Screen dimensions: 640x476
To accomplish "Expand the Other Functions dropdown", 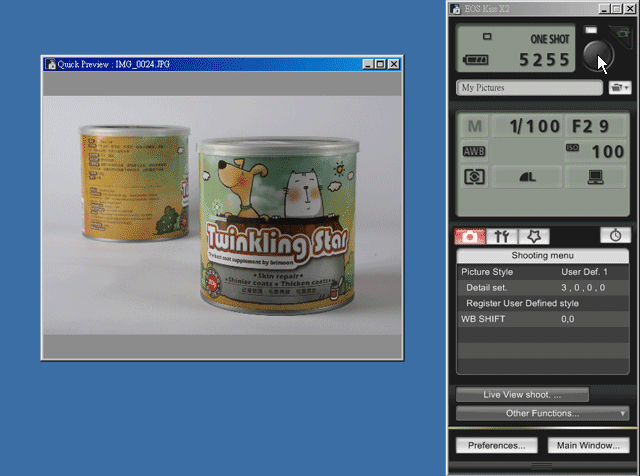I will pos(542,413).
